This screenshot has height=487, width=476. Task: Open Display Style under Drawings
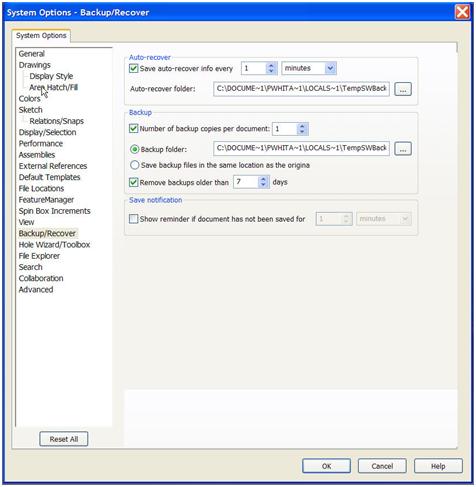pyautogui.click(x=51, y=76)
